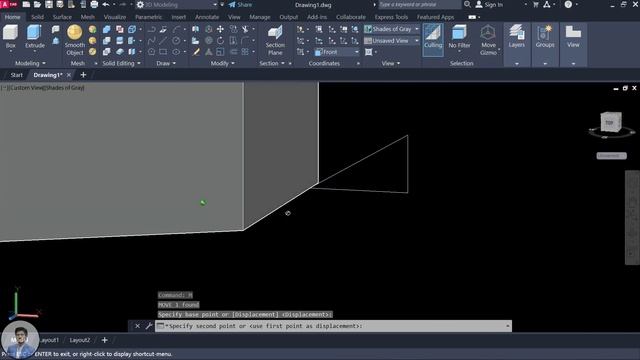
Task: Open the Solid ribbon tab
Action: click(38, 17)
